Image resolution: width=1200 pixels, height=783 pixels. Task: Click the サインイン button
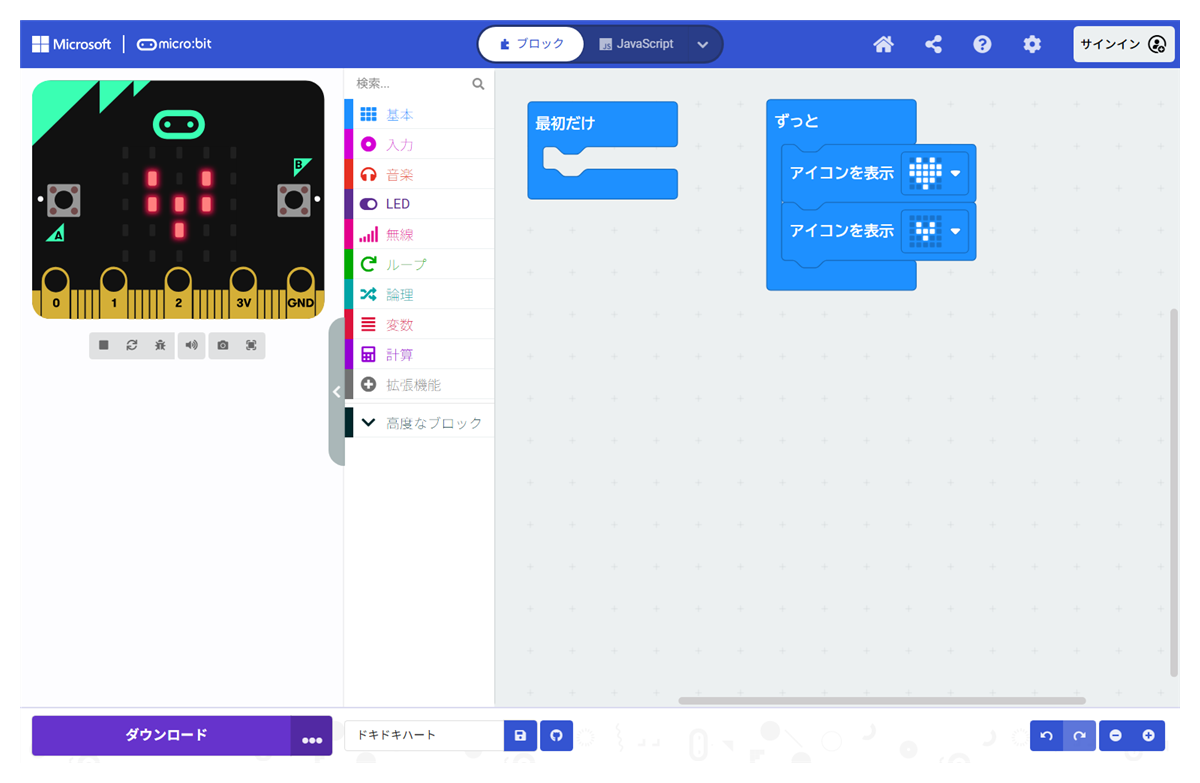click(x=1124, y=44)
